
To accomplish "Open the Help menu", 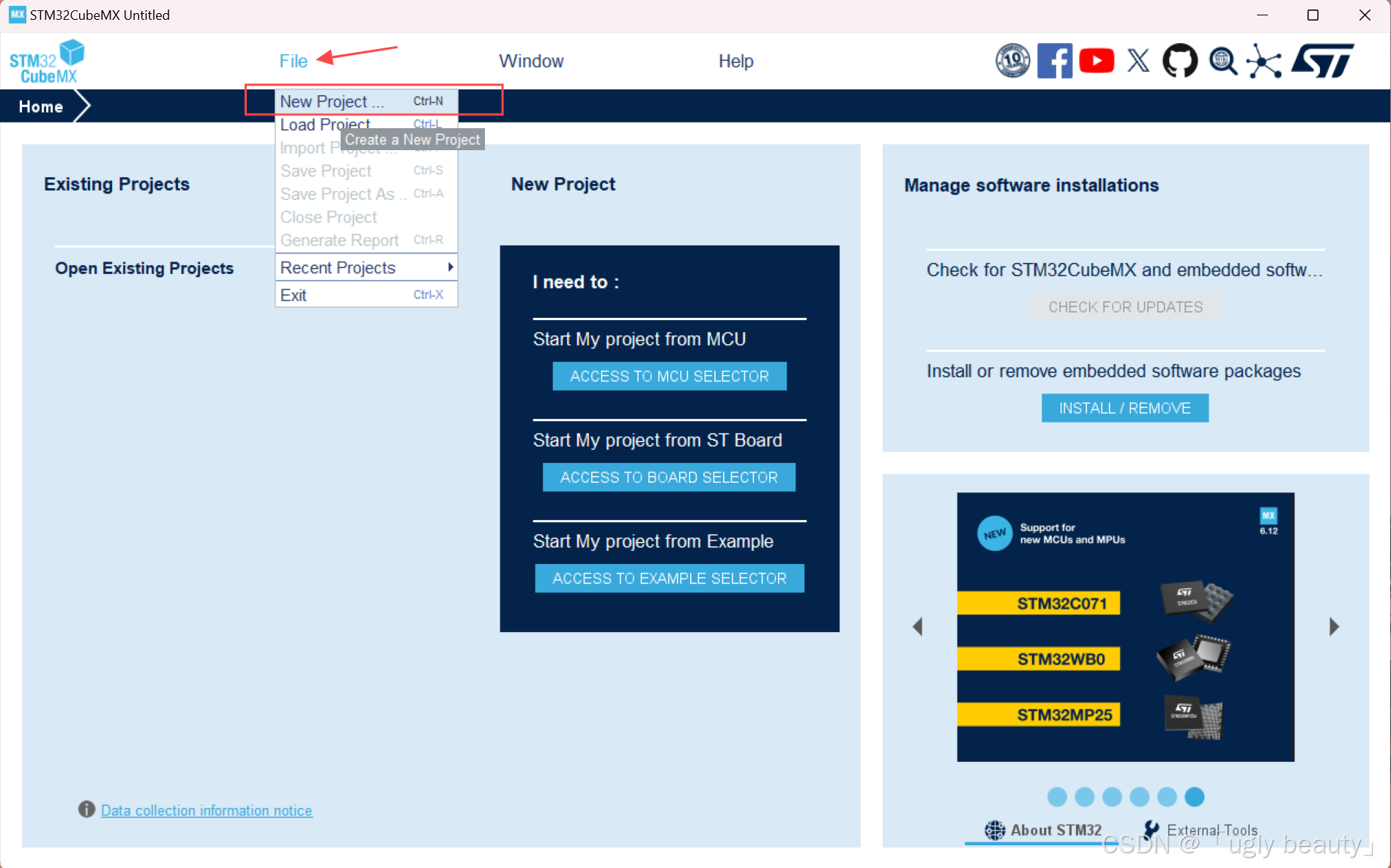I will tap(735, 61).
